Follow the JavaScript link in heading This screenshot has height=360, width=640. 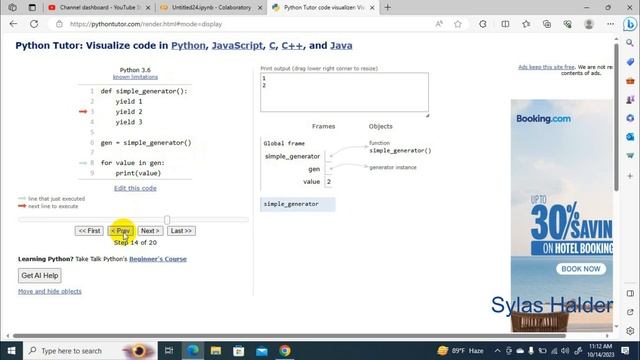pos(237,45)
